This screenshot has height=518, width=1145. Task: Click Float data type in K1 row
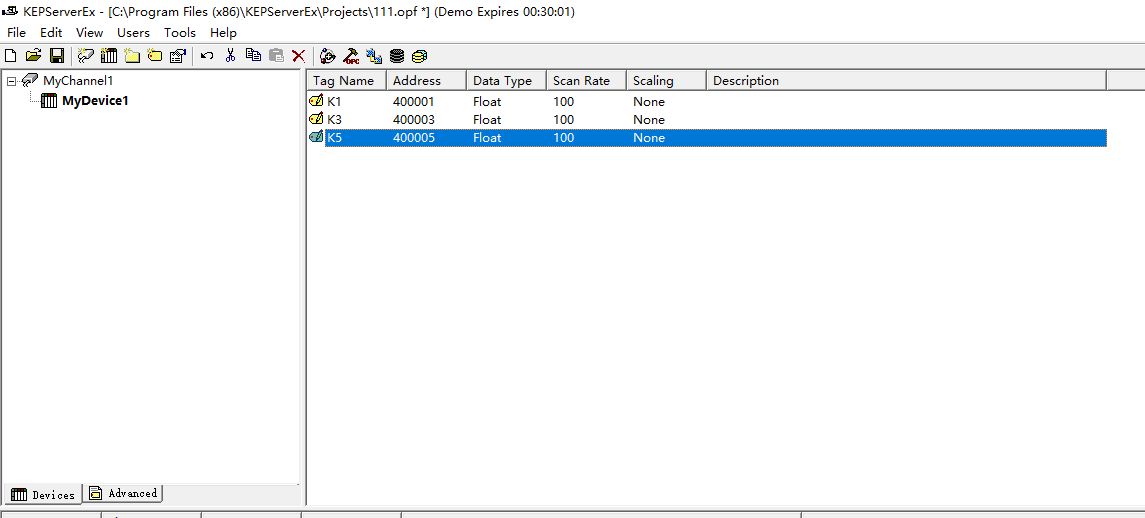click(487, 102)
